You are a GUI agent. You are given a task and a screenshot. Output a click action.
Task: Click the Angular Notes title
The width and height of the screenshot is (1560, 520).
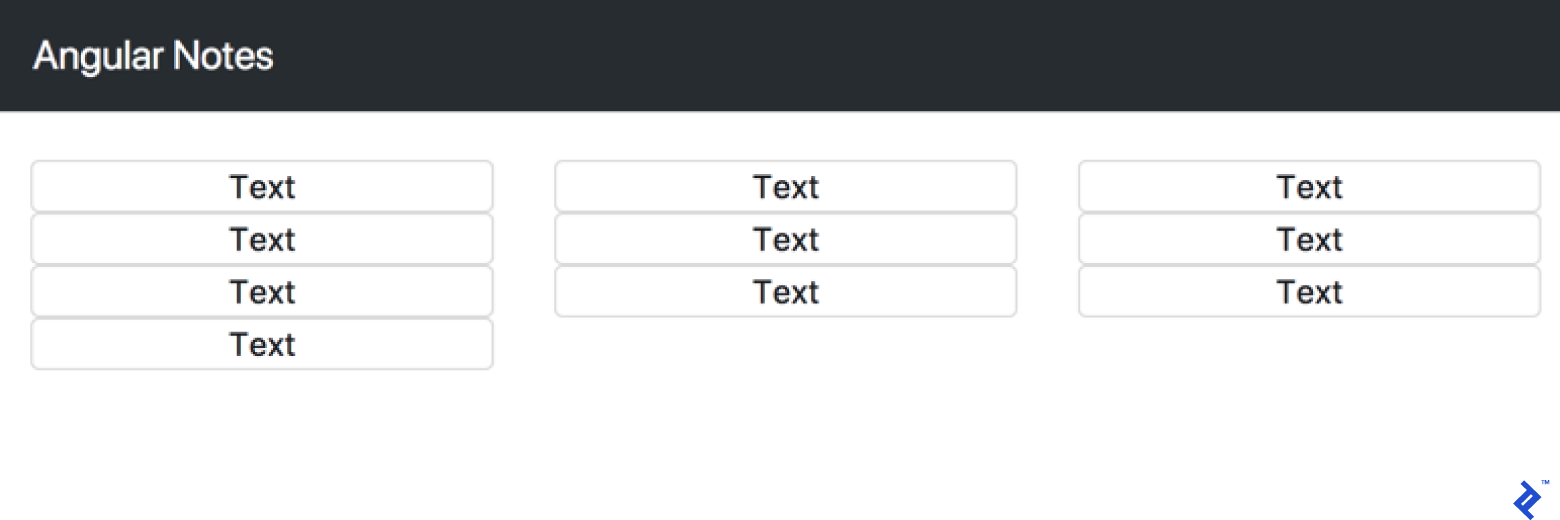(x=153, y=56)
